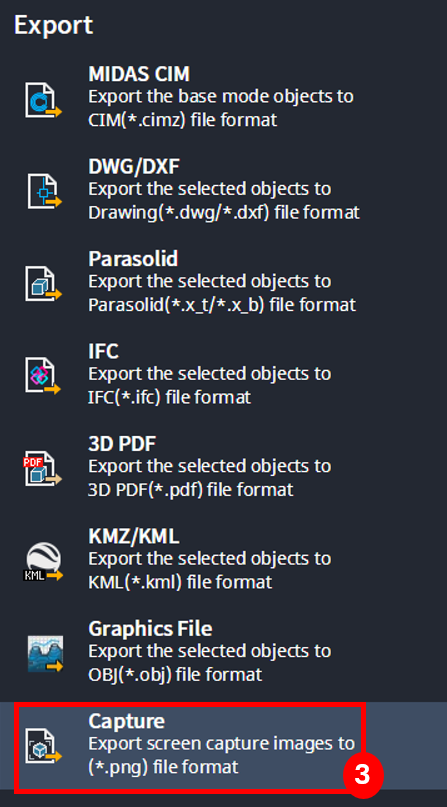447x807 pixels.
Task: Click the Graphics File terrain icon
Action: tap(45, 654)
